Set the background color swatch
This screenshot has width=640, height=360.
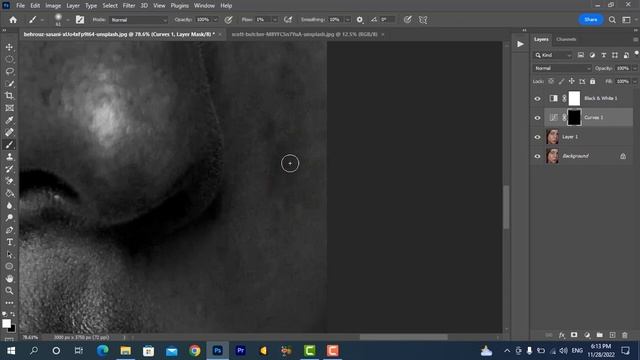(12, 329)
